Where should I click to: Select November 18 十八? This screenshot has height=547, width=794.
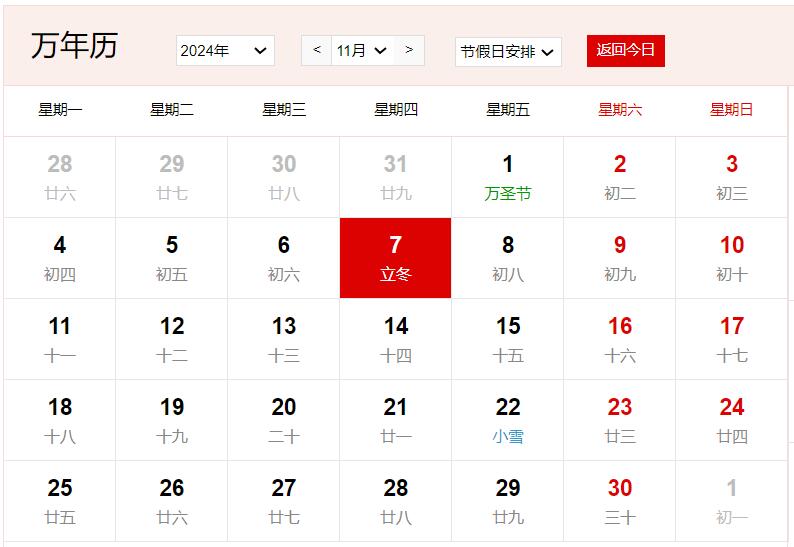click(60, 420)
